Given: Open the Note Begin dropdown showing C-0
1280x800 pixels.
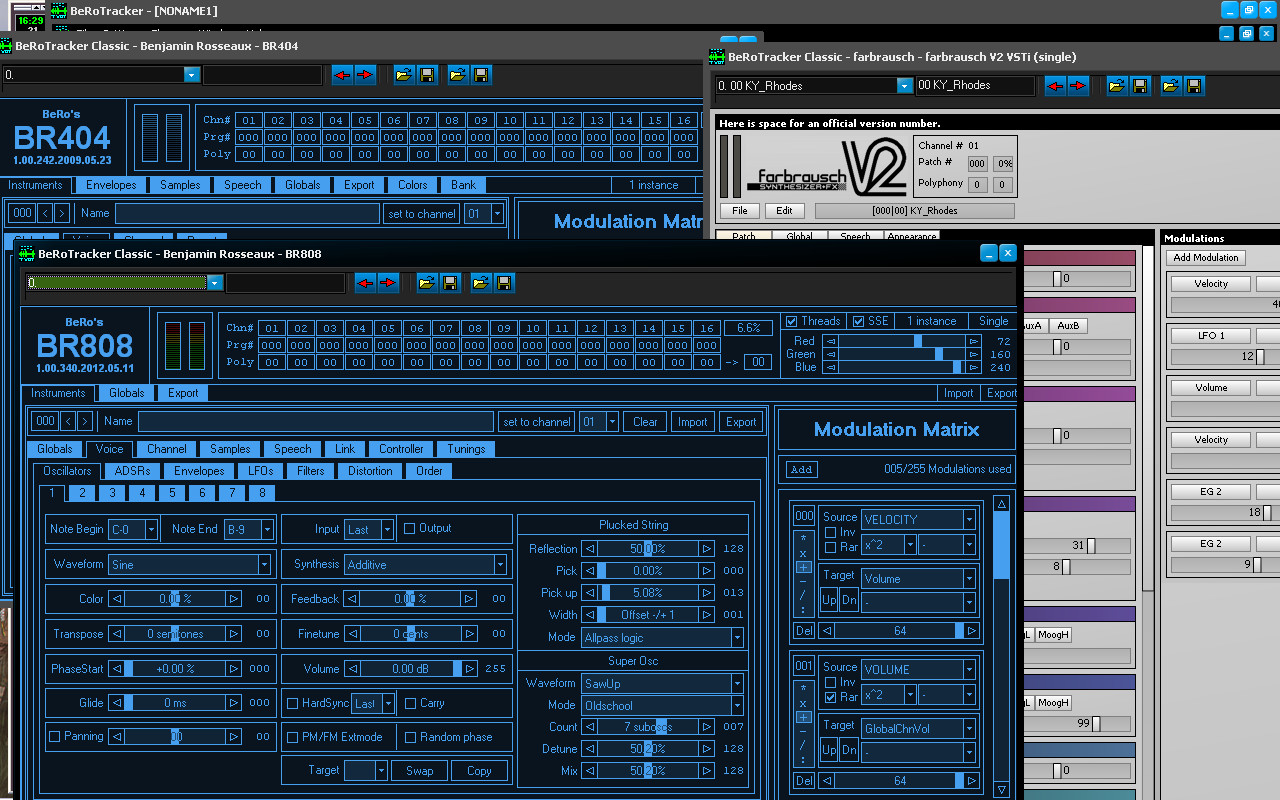Looking at the screenshot, I should (133, 529).
